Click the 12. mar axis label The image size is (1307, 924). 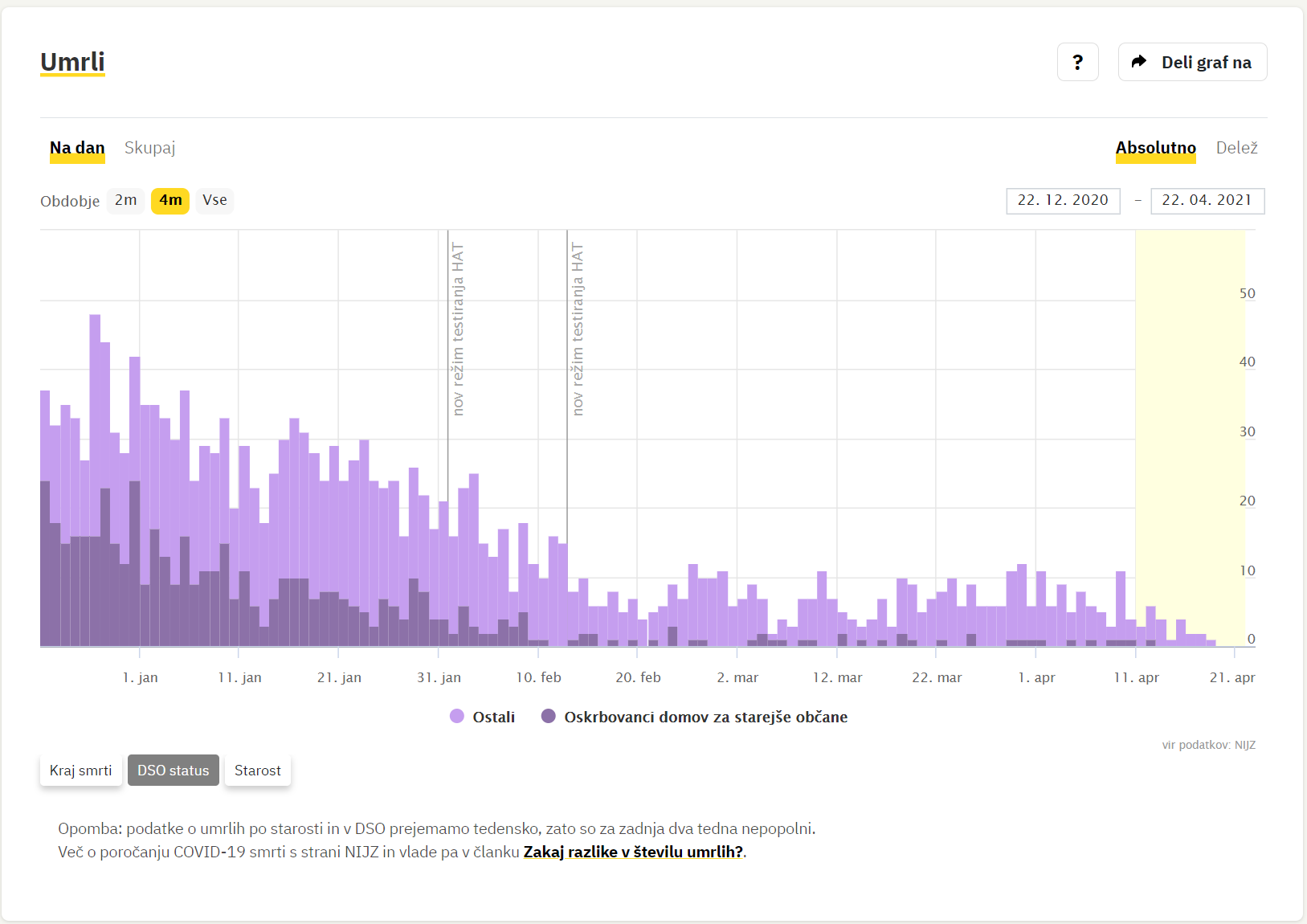[x=837, y=677]
